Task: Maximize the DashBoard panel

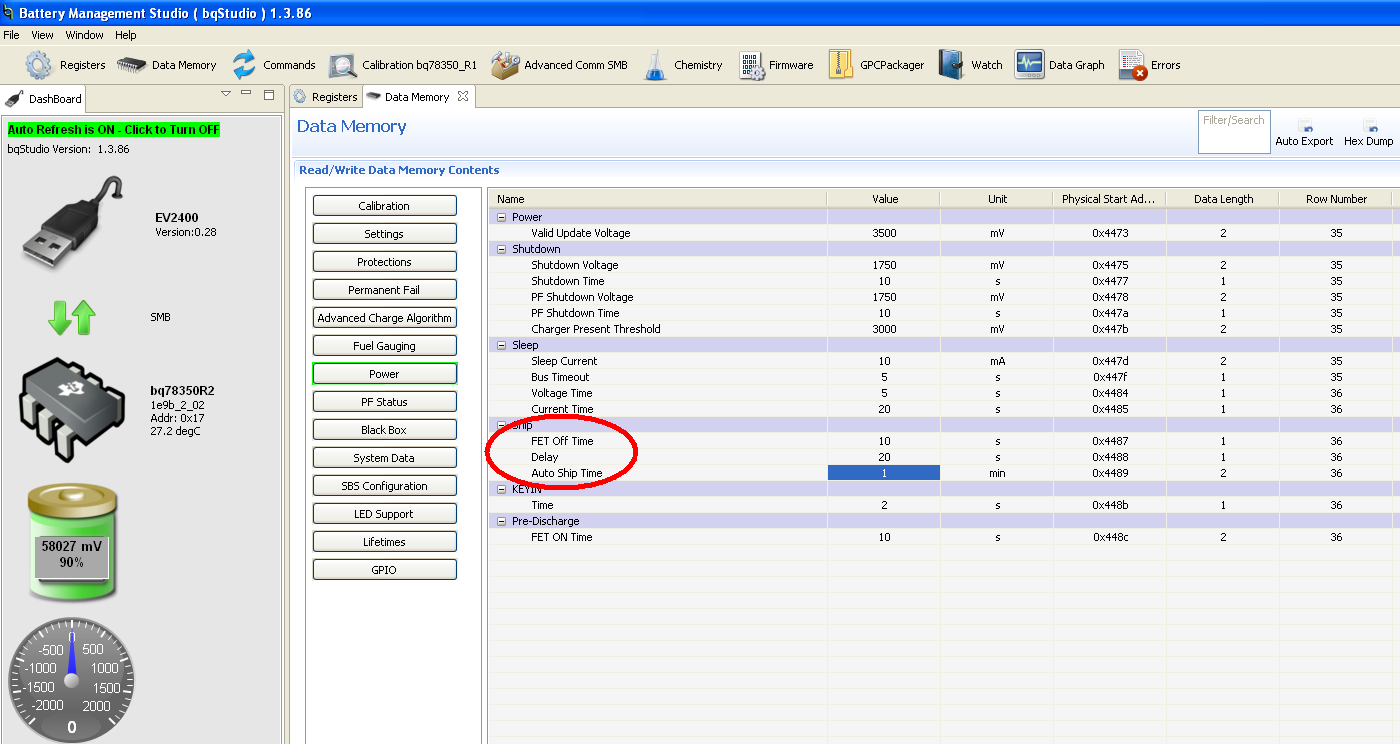Action: pos(268,95)
